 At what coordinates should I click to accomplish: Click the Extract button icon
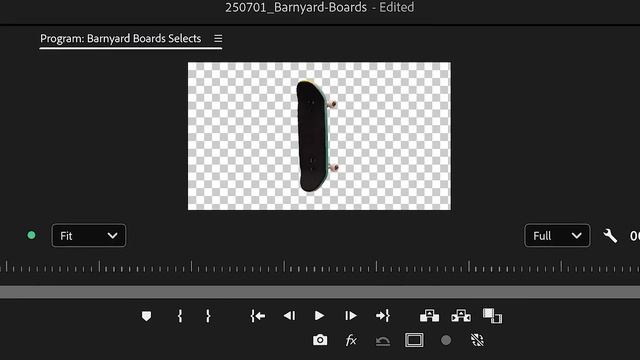tap(461, 316)
